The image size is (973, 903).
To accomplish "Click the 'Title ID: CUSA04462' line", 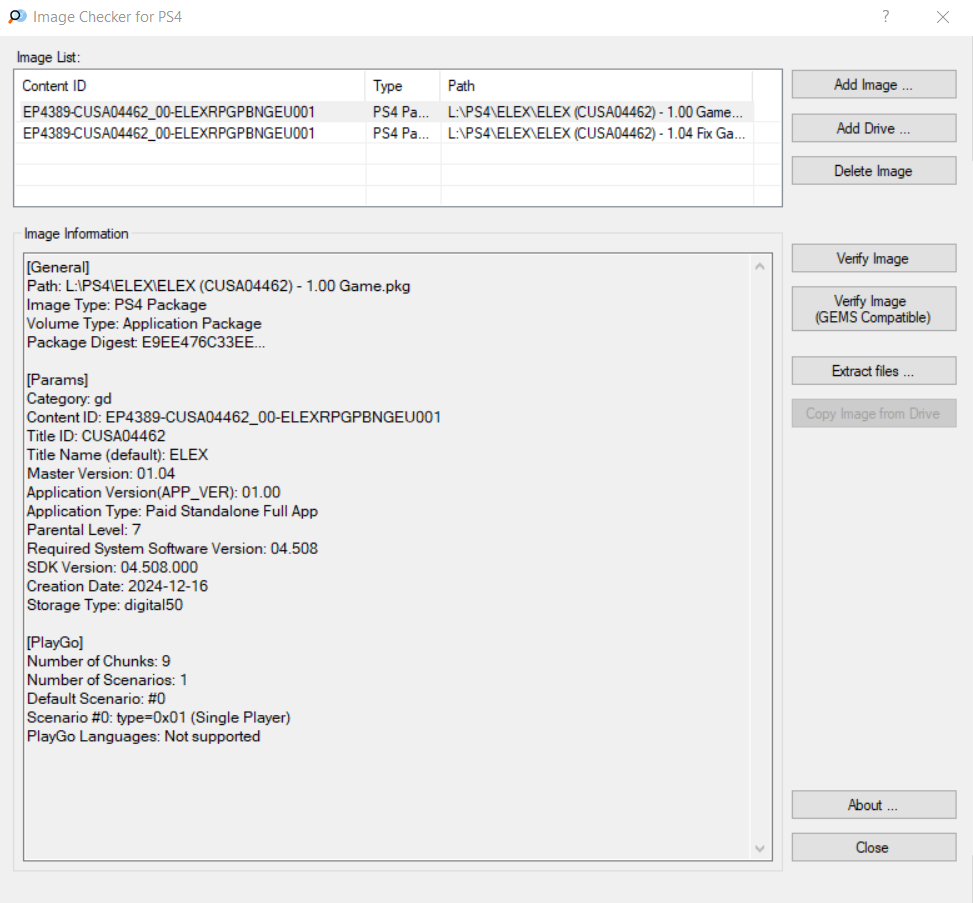I will click(x=96, y=436).
